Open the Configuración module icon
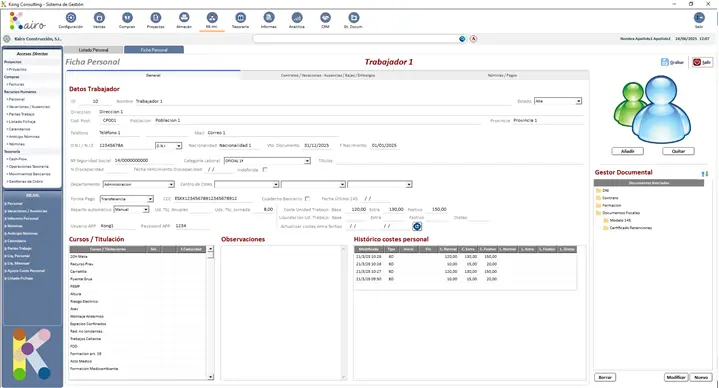 [71, 18]
